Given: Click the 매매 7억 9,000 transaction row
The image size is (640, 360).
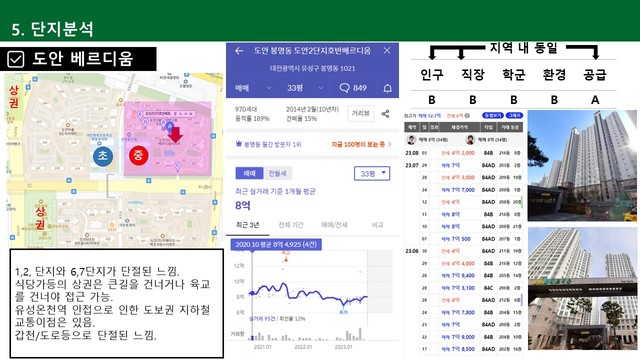Looking at the screenshot, I should [463, 337].
